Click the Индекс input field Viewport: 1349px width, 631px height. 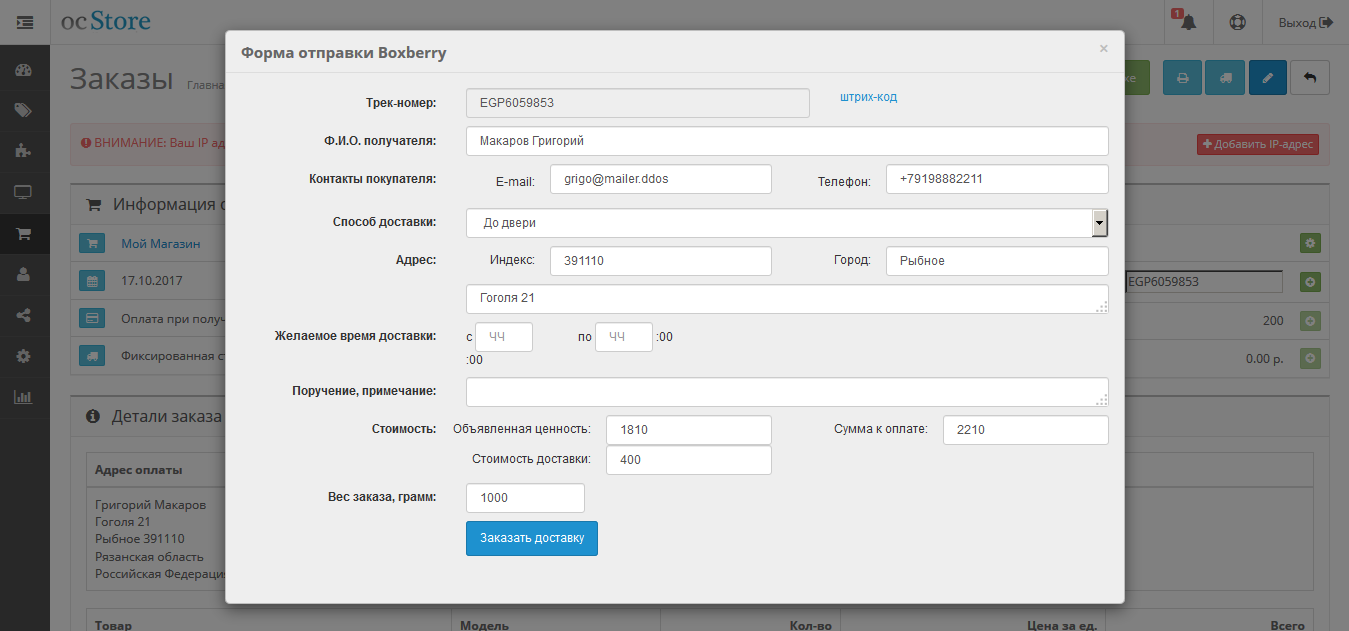[661, 261]
